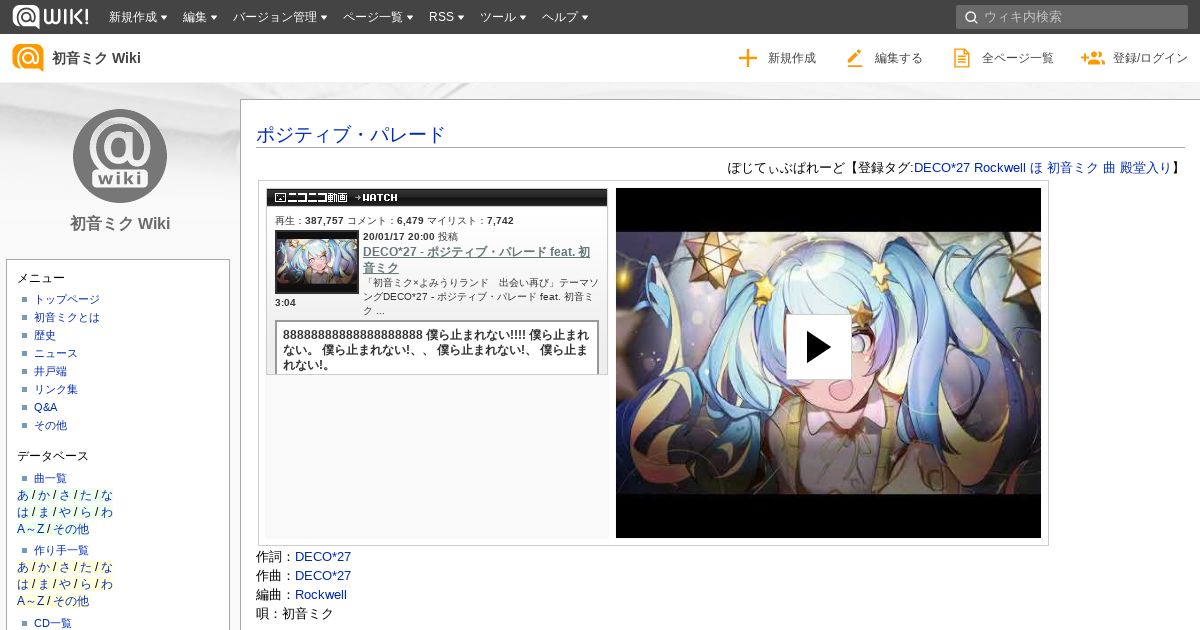Open 初音ミクとは in sidebar menu
Viewport: 1200px width, 630px height.
67,317
